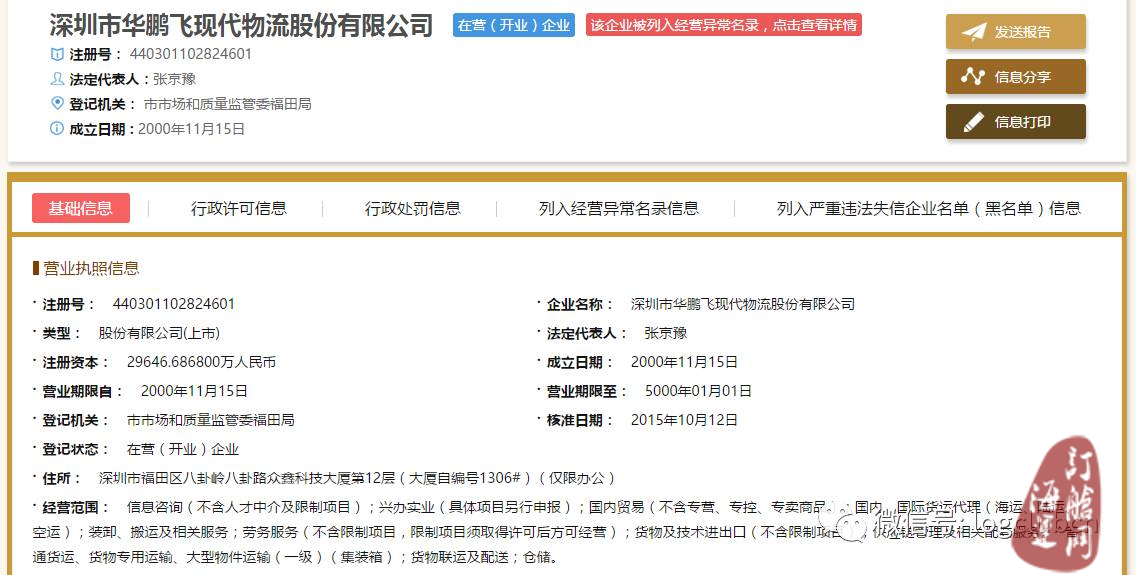Click the book icon beside header 注册号
1136x575 pixels.
pyautogui.click(x=57, y=54)
